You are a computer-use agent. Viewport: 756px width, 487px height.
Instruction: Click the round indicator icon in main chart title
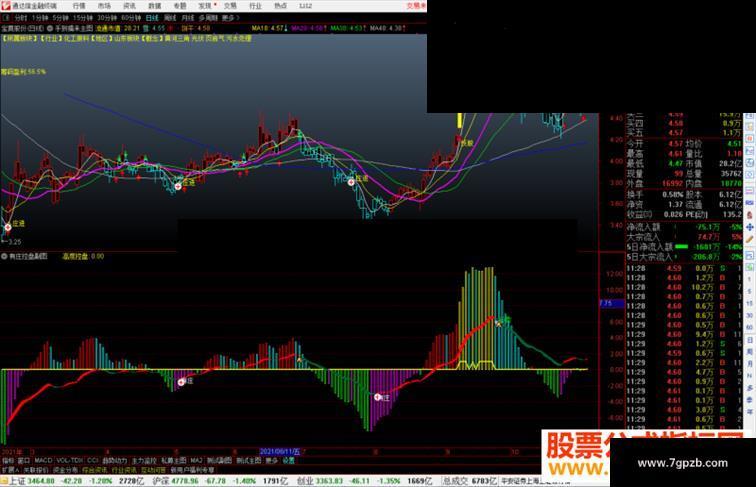click(x=51, y=28)
